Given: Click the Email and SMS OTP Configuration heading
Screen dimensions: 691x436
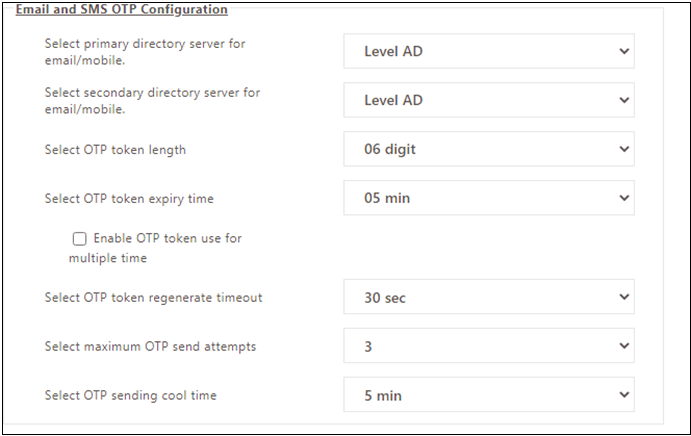Looking at the screenshot, I should pos(122,9).
